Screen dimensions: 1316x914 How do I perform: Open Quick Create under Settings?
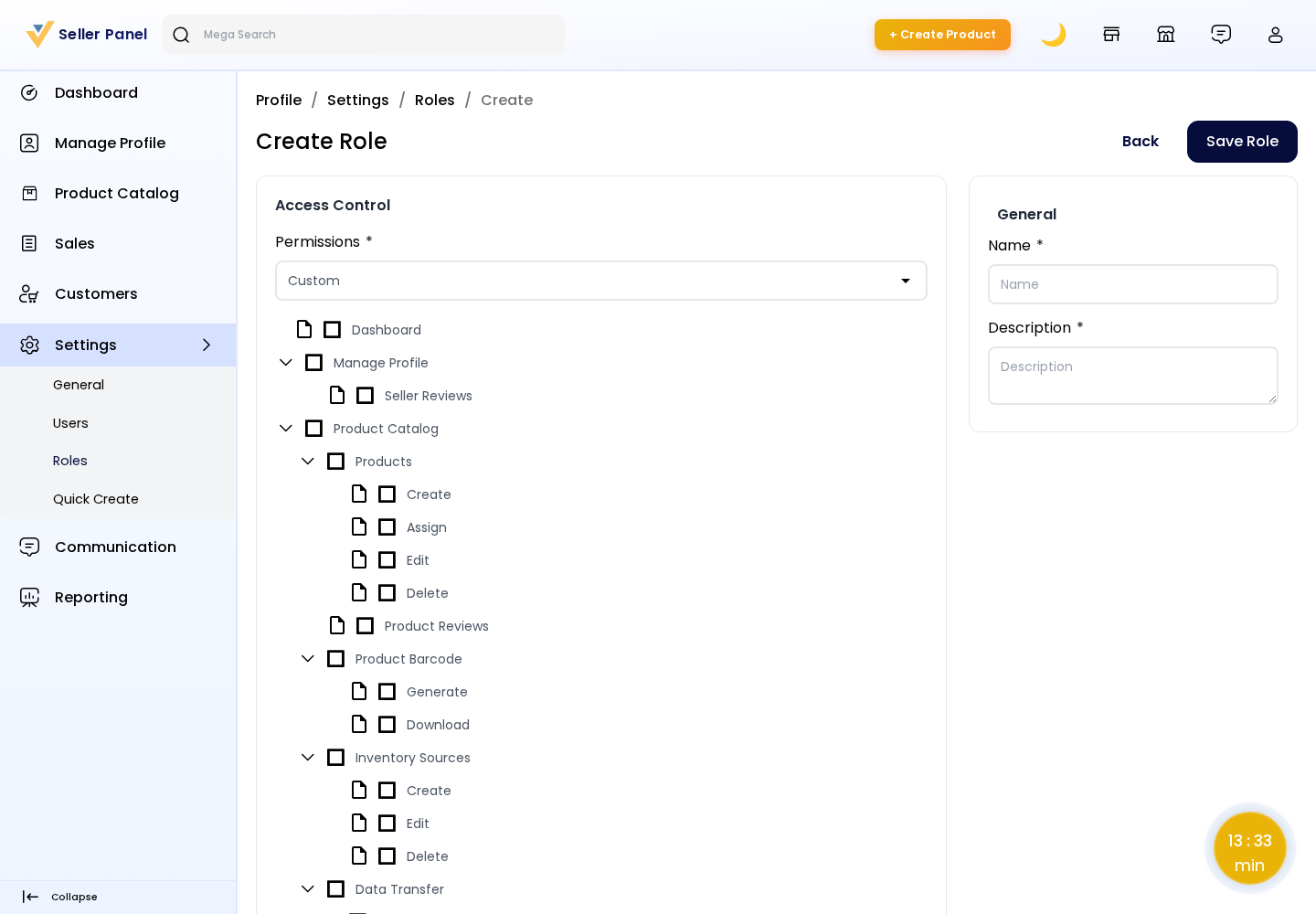point(96,499)
